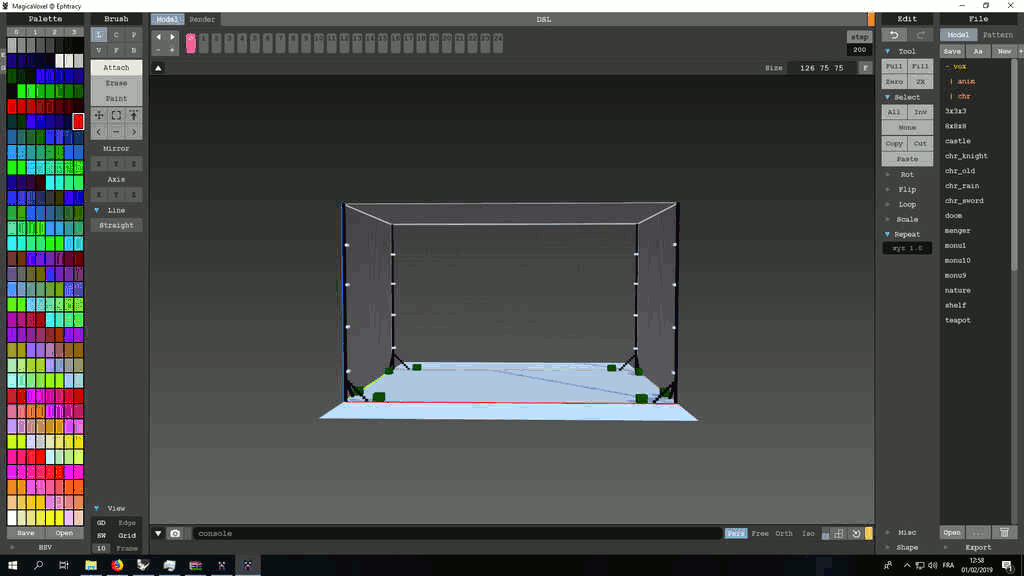
Task: Toggle Edge display in View panel
Action: 127,522
